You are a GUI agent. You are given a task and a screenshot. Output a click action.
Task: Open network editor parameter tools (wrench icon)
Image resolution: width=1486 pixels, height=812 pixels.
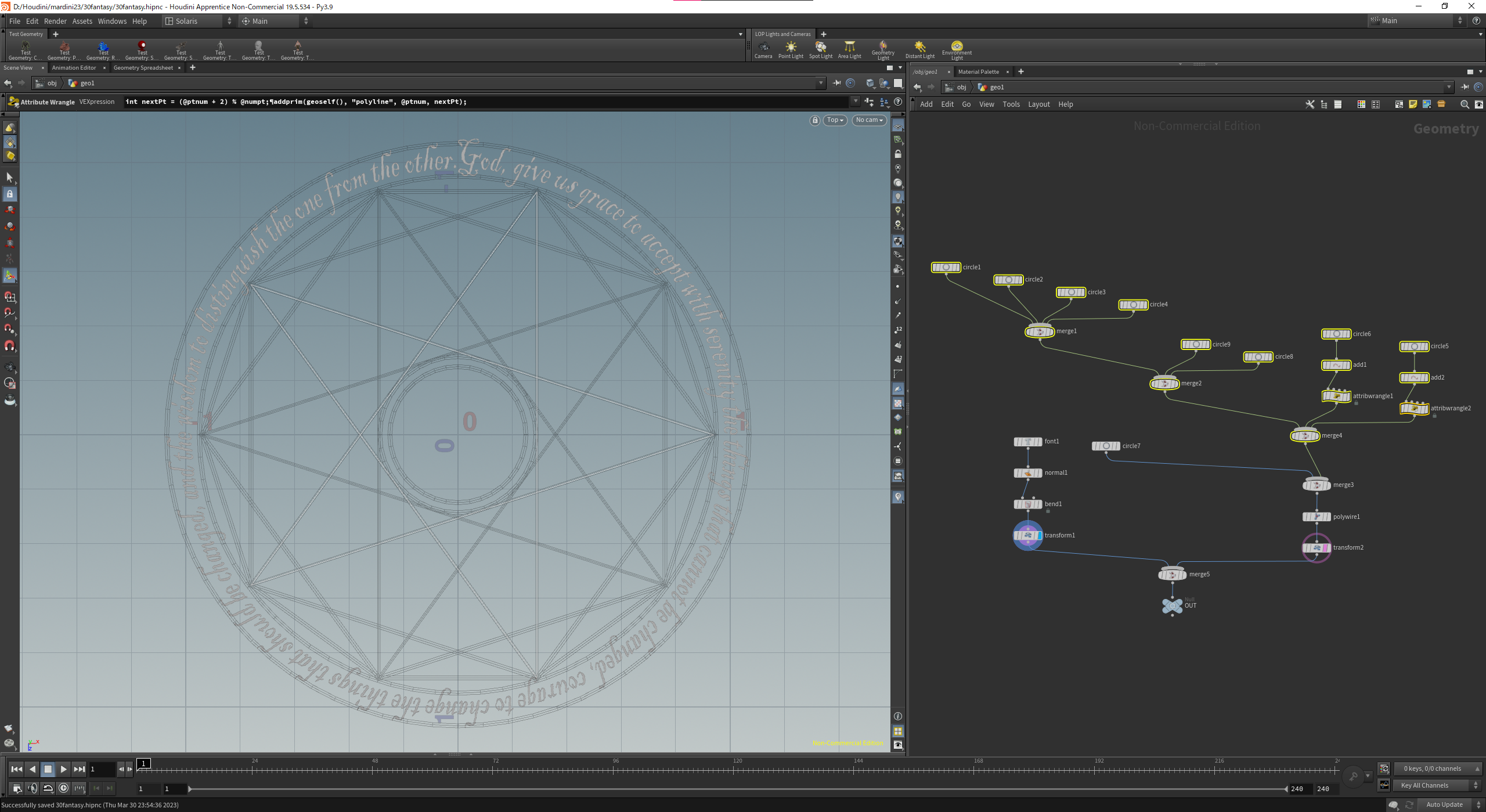pyautogui.click(x=1310, y=104)
